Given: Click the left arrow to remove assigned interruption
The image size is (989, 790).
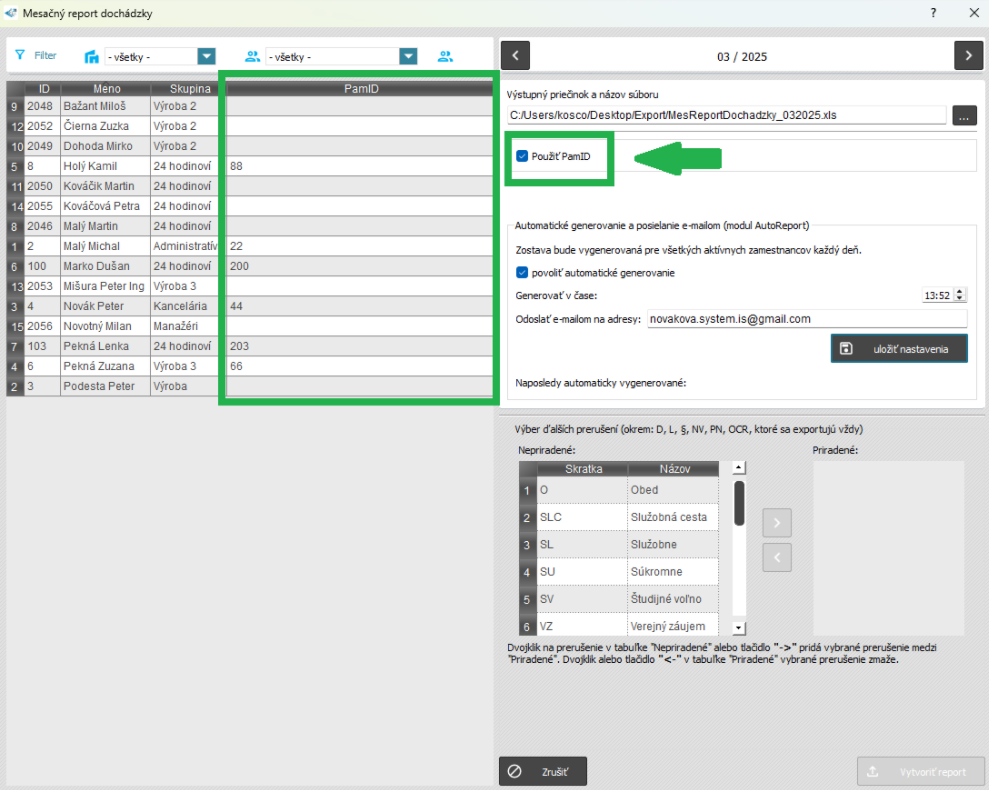Looking at the screenshot, I should pos(777,557).
